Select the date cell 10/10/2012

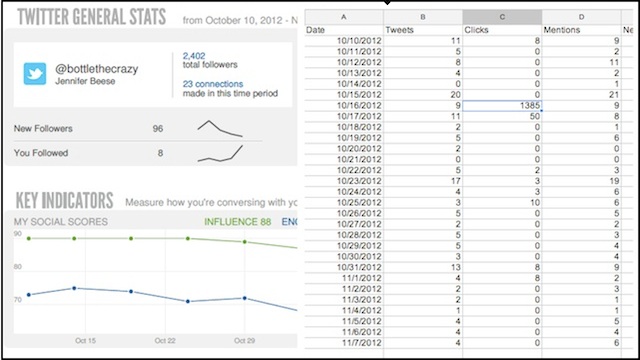pos(344,41)
